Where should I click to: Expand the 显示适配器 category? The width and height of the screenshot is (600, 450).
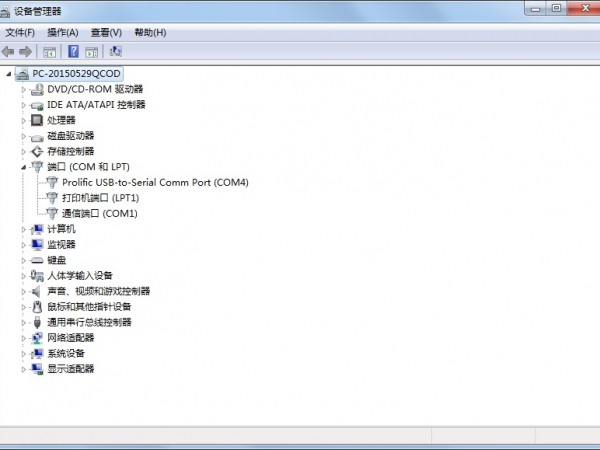pos(25,369)
